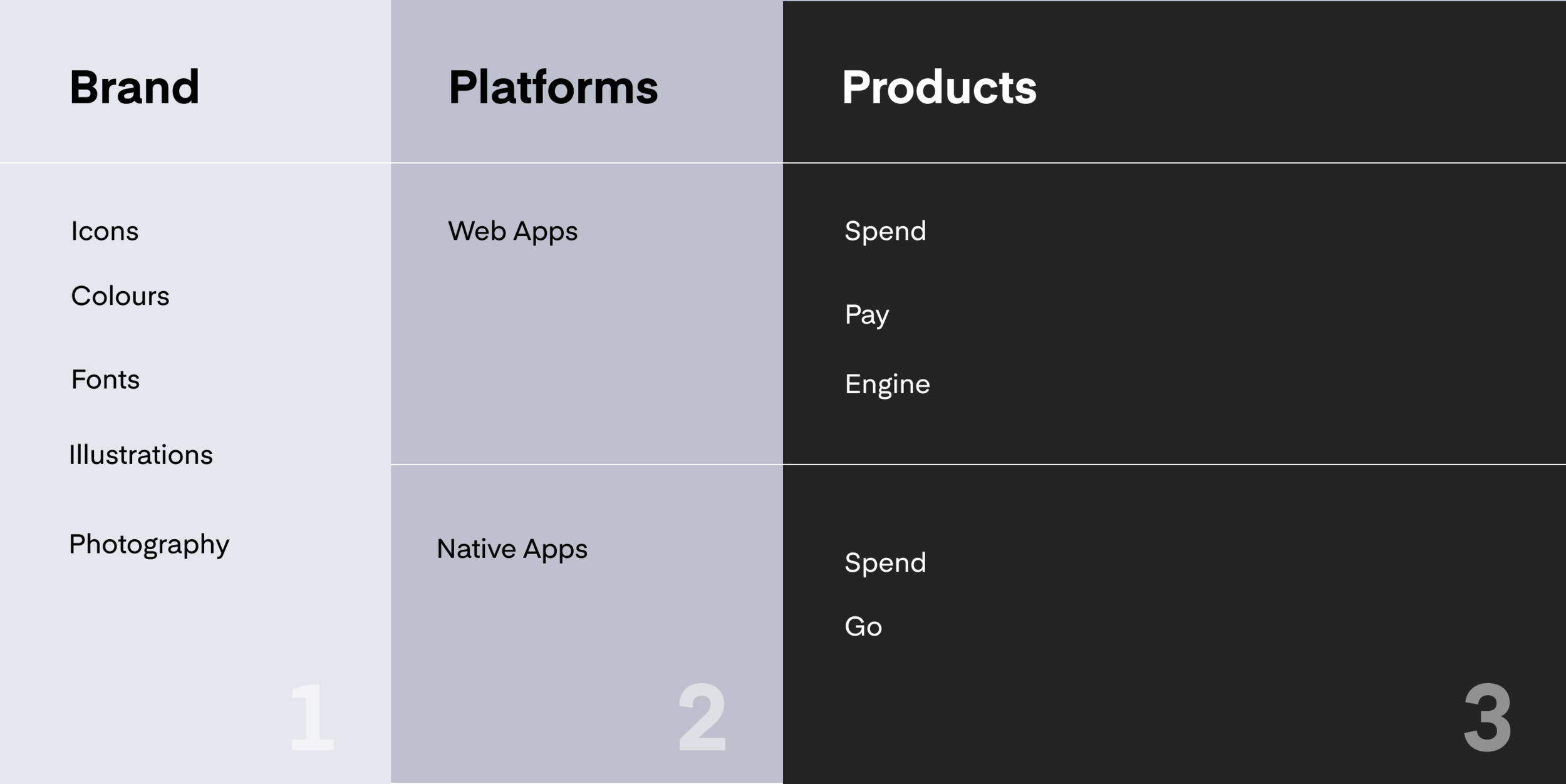Click the Brand column heading
Viewport: 1566px width, 784px height.
click(135, 87)
